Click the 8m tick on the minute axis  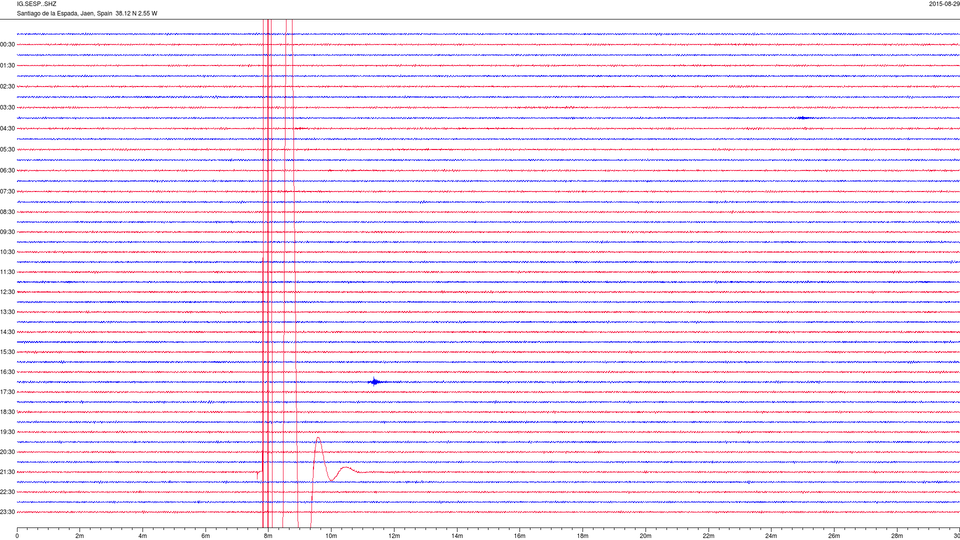coord(268,536)
